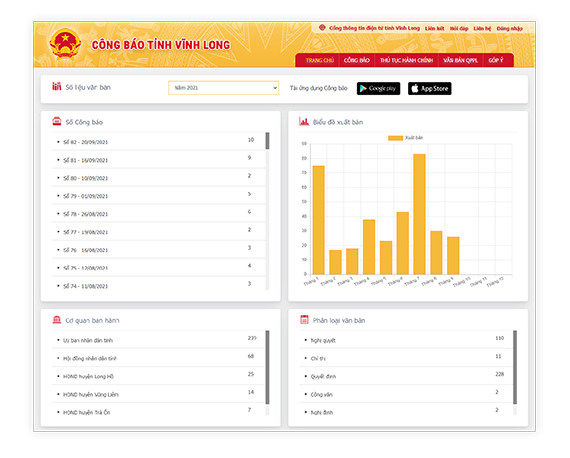Open the Năm 2021 year dropdown
570x458 pixels.
coord(224,88)
